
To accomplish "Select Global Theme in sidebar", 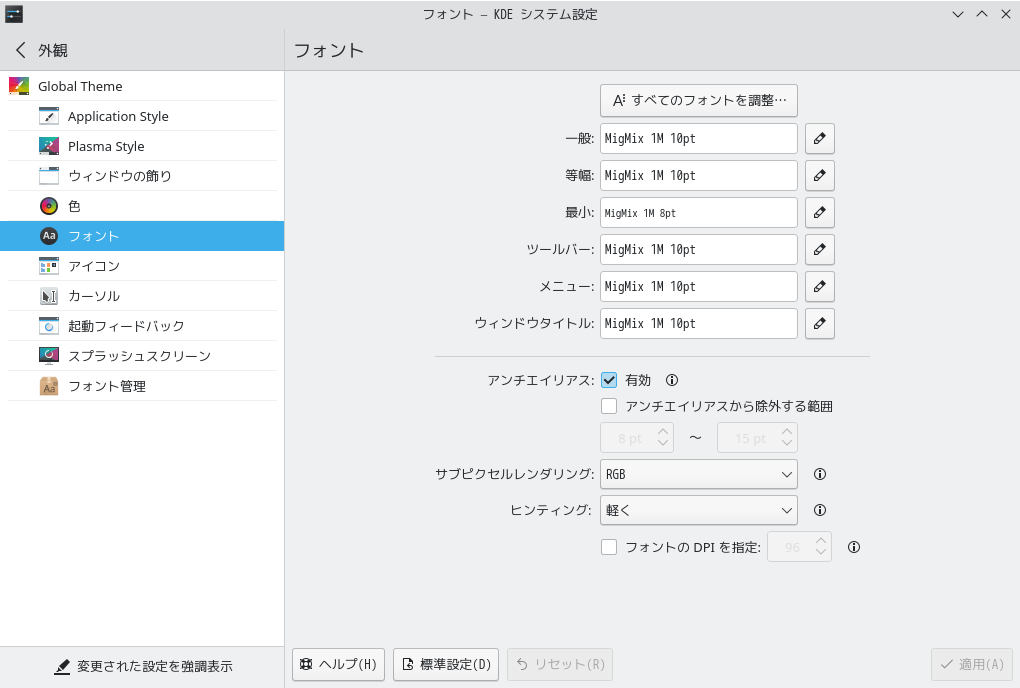I will pyautogui.click(x=142, y=86).
